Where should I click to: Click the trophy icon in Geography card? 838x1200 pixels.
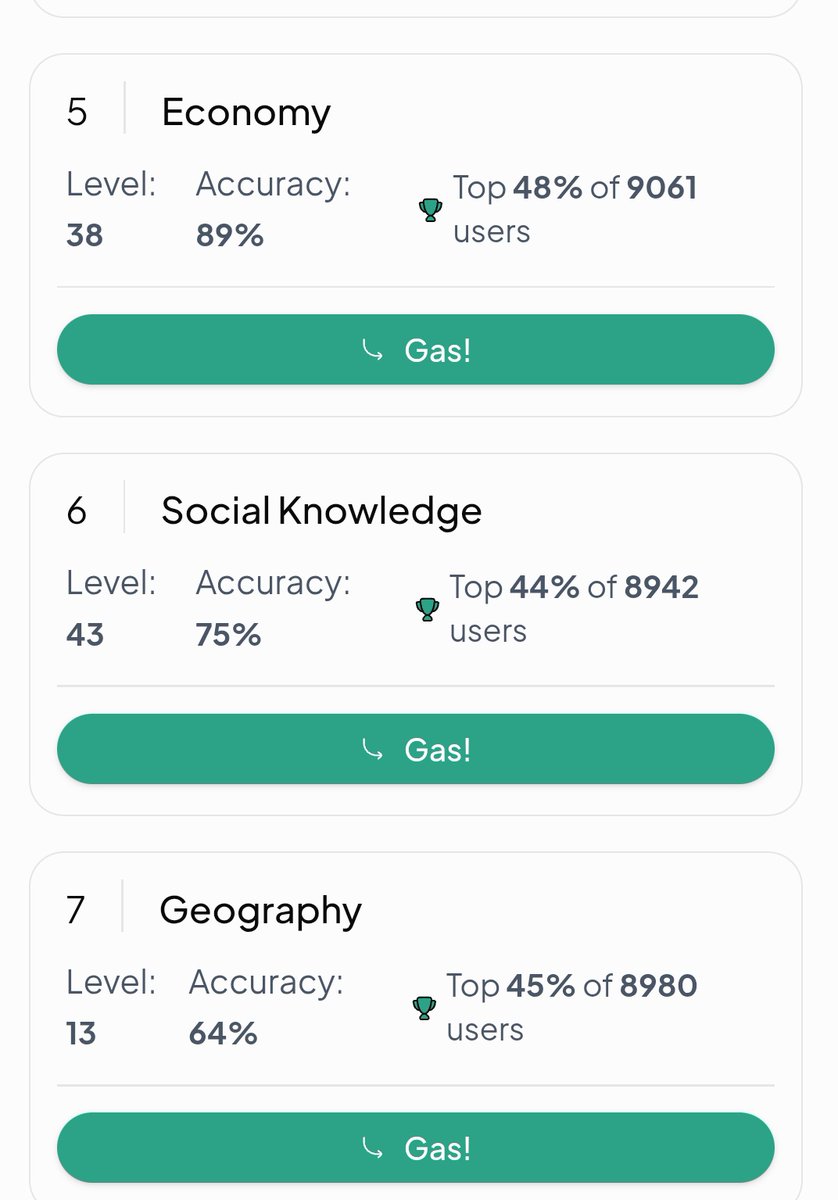click(x=424, y=1008)
